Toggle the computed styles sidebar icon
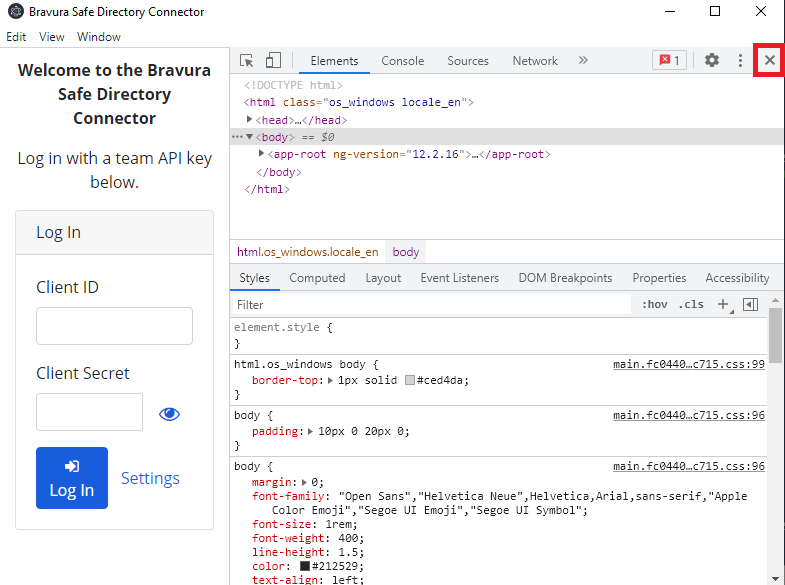 [x=750, y=304]
